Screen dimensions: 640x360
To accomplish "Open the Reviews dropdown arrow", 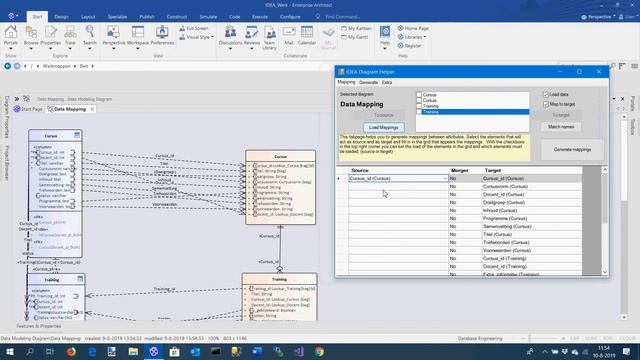I will [x=251, y=49].
